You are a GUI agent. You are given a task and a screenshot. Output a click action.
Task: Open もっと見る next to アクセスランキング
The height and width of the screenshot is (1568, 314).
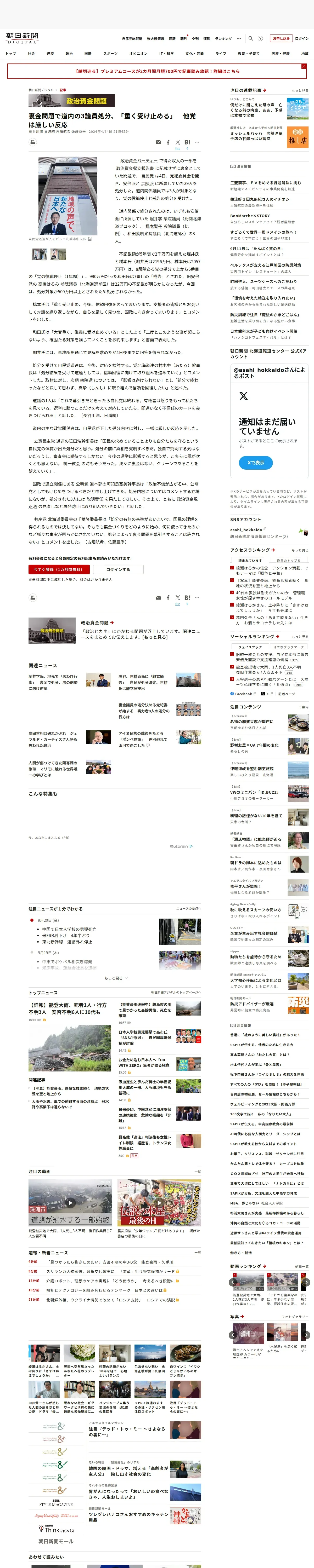click(300, 550)
